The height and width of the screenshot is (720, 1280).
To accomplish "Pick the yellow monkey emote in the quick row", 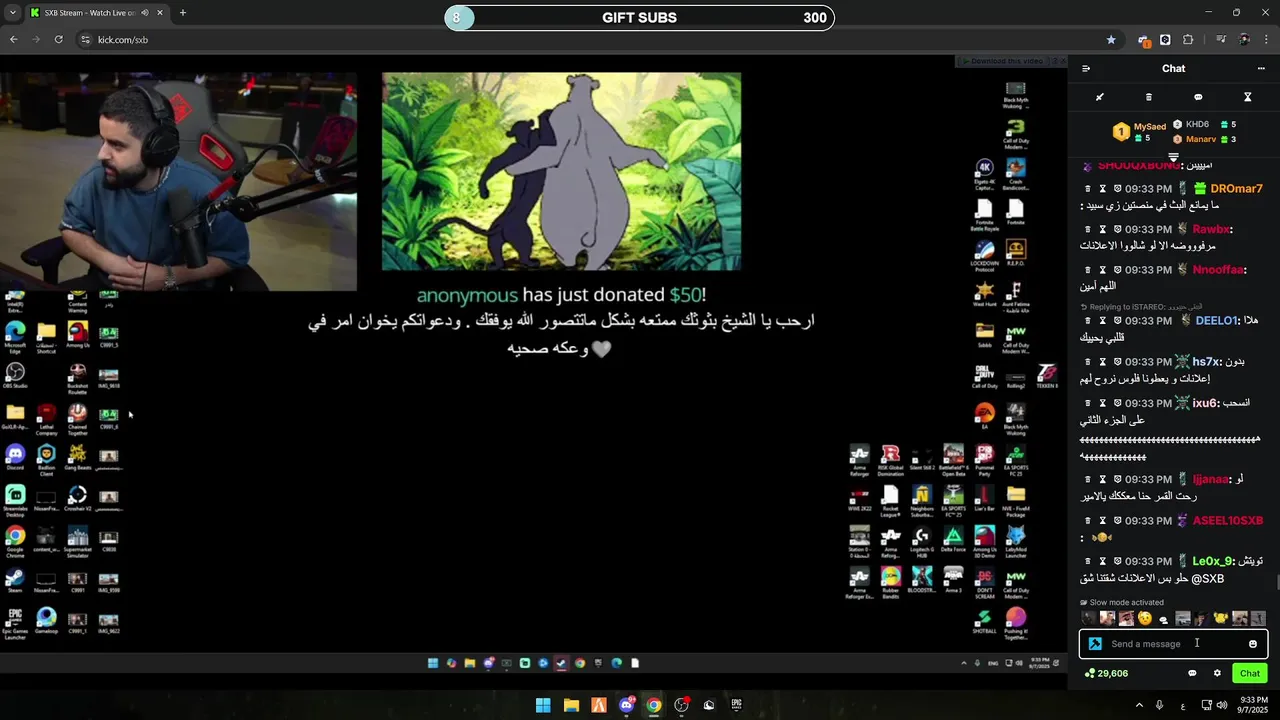I will pos(1221,618).
